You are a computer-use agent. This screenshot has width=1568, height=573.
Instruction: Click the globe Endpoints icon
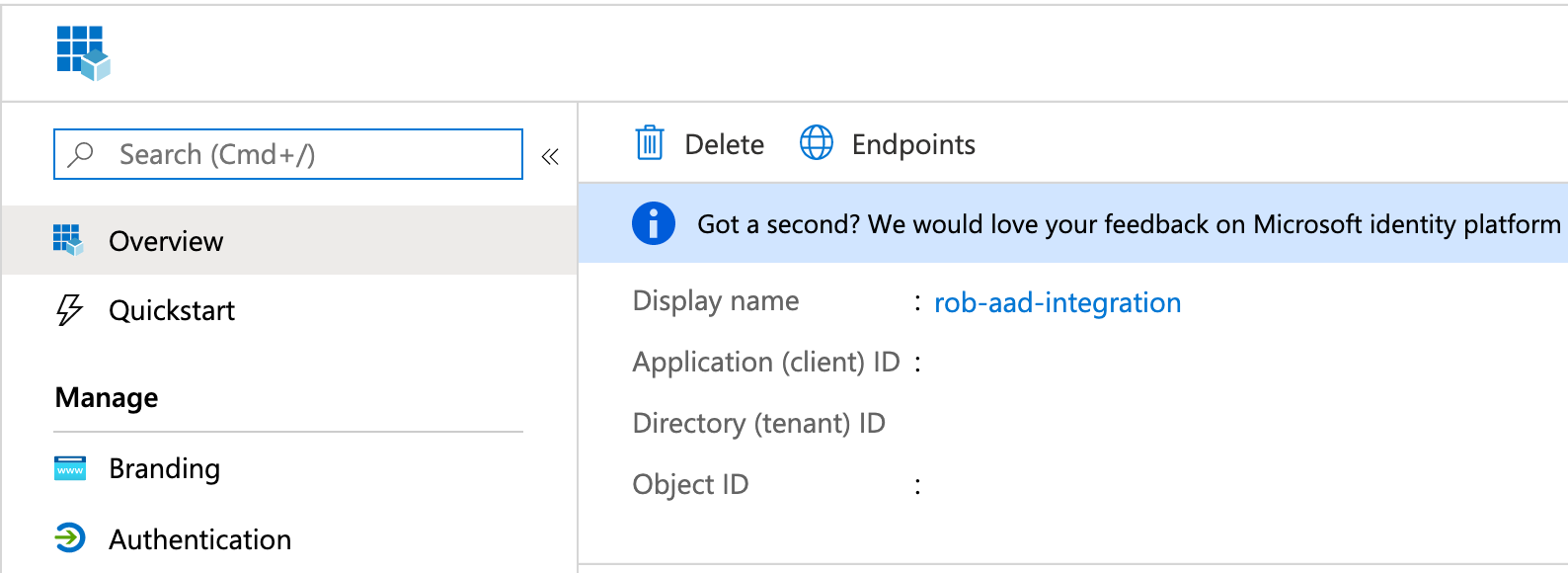(x=816, y=143)
